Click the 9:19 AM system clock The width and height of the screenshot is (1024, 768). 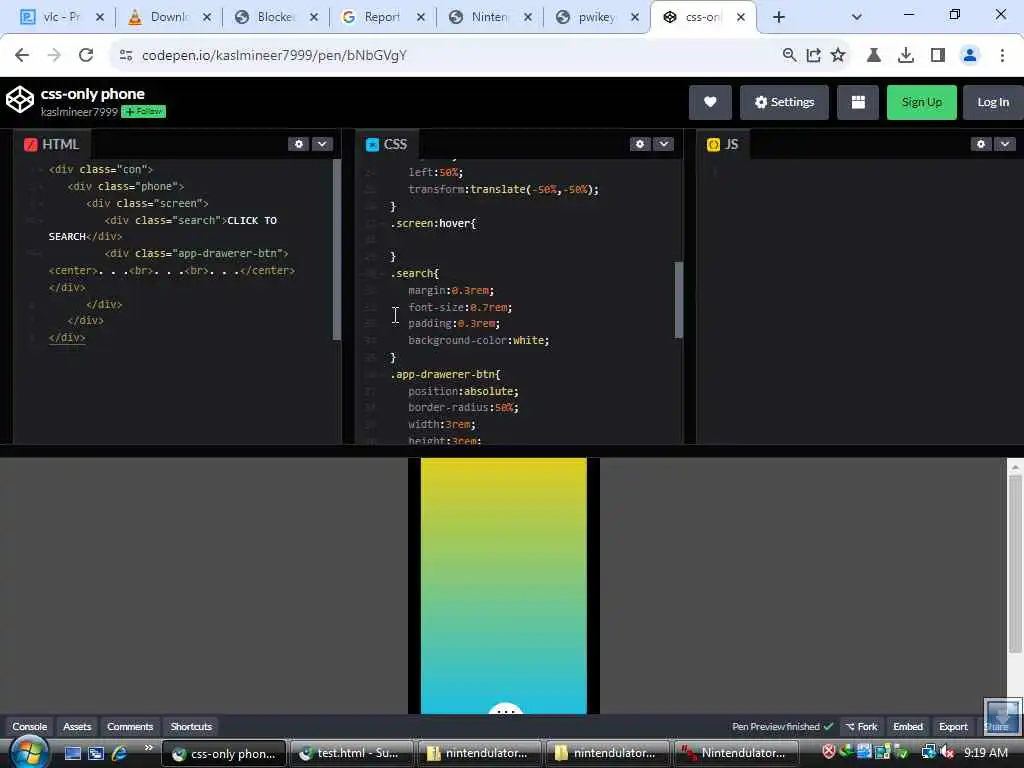tap(985, 753)
